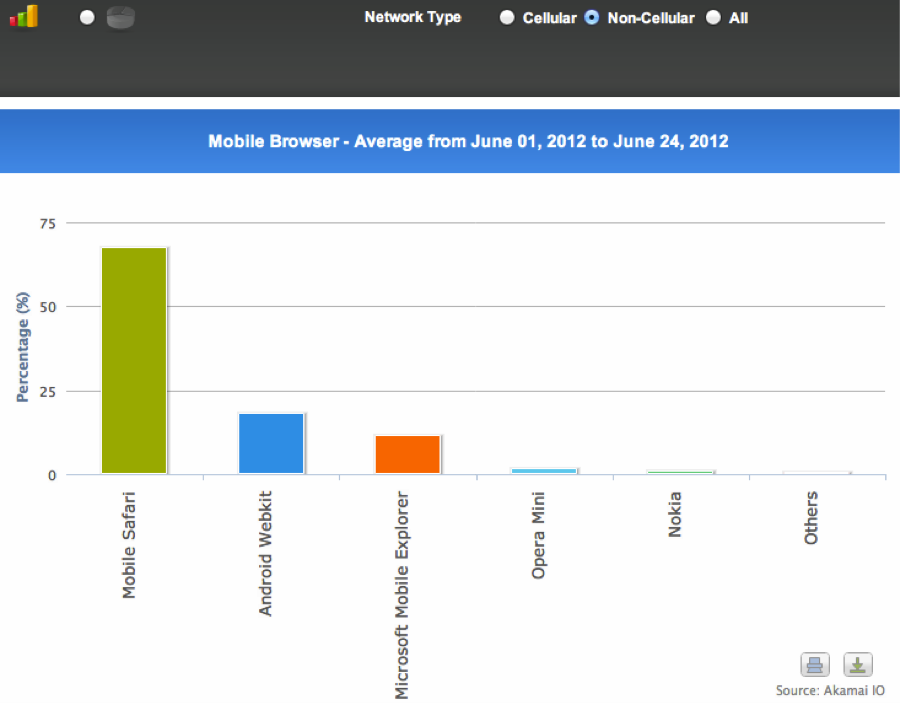The width and height of the screenshot is (900, 703).
Task: Select the pie chart view icon
Action: click(121, 18)
